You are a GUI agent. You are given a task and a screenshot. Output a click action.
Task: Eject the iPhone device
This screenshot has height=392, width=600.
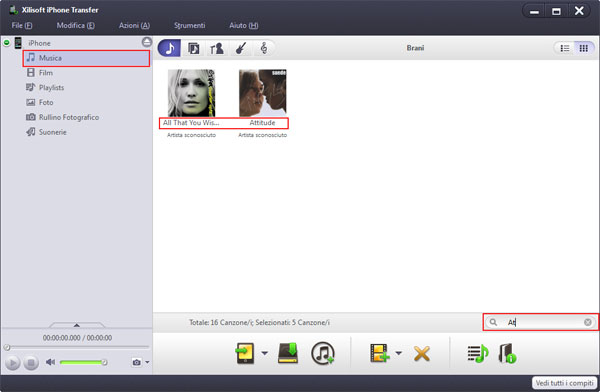point(147,42)
